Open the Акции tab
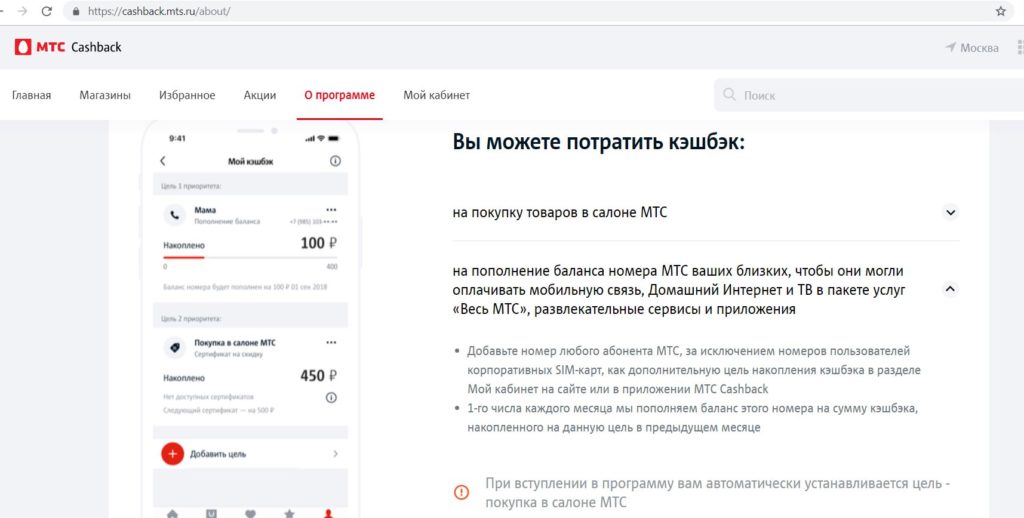 [260, 95]
